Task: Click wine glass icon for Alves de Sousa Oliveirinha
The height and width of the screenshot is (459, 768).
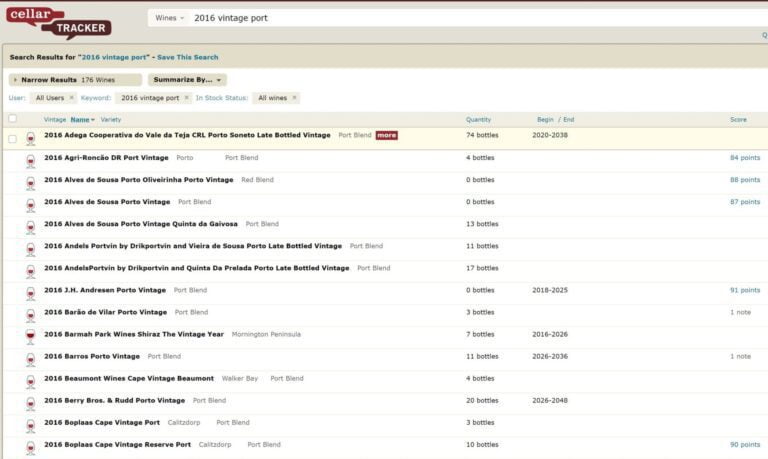Action: point(31,183)
